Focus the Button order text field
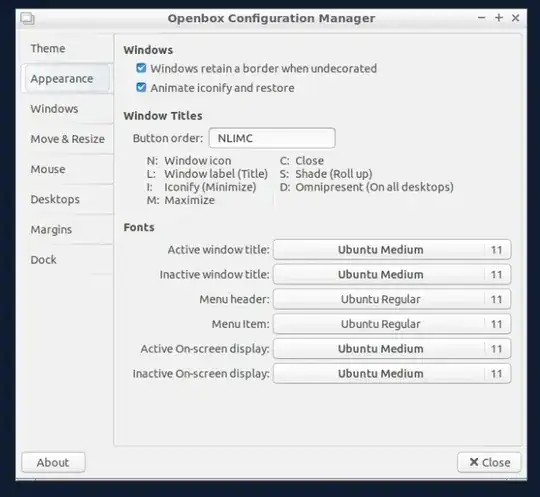The height and width of the screenshot is (497, 540). [272, 138]
